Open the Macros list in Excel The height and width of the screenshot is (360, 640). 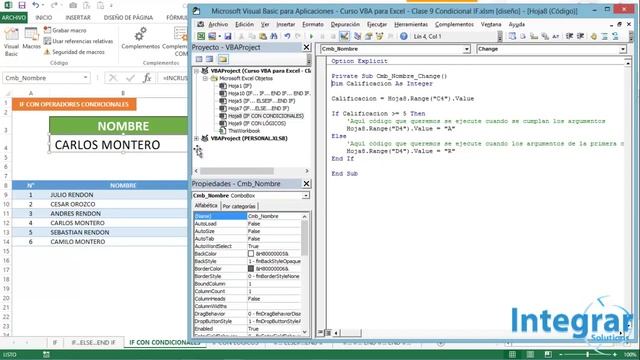click(31, 39)
